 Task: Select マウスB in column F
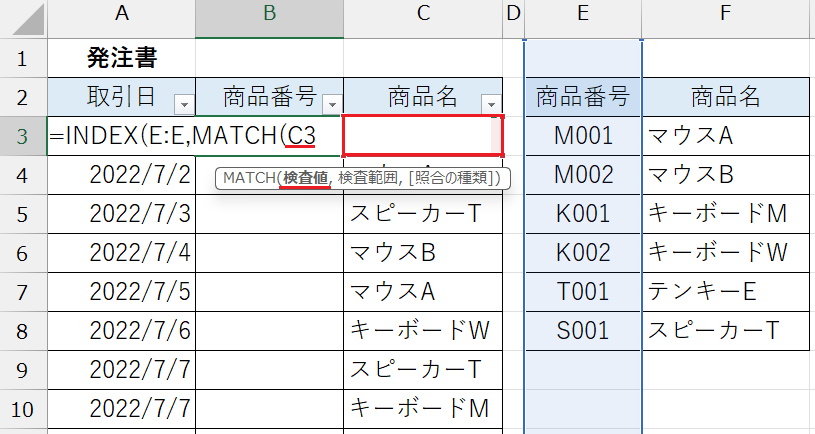point(726,175)
